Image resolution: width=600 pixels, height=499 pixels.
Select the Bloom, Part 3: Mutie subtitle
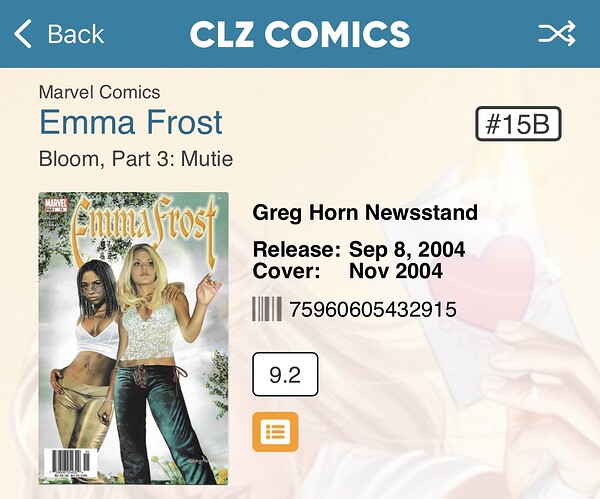[136, 158]
